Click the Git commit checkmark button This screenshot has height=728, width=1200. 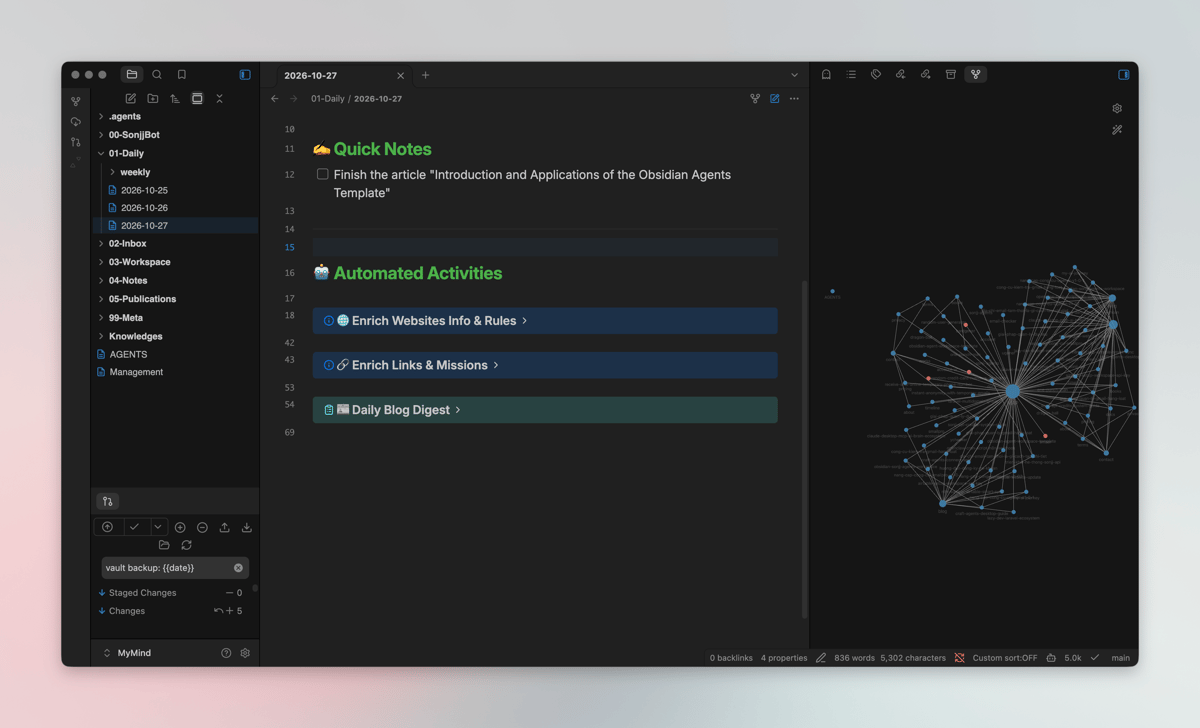tap(134, 527)
